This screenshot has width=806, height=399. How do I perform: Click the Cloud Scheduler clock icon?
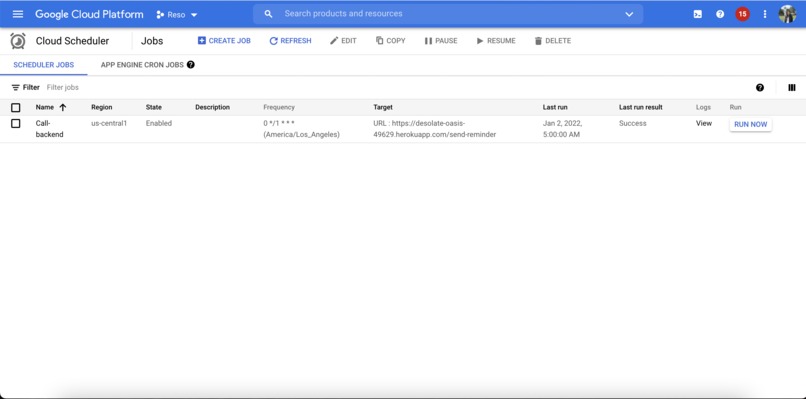[18, 41]
